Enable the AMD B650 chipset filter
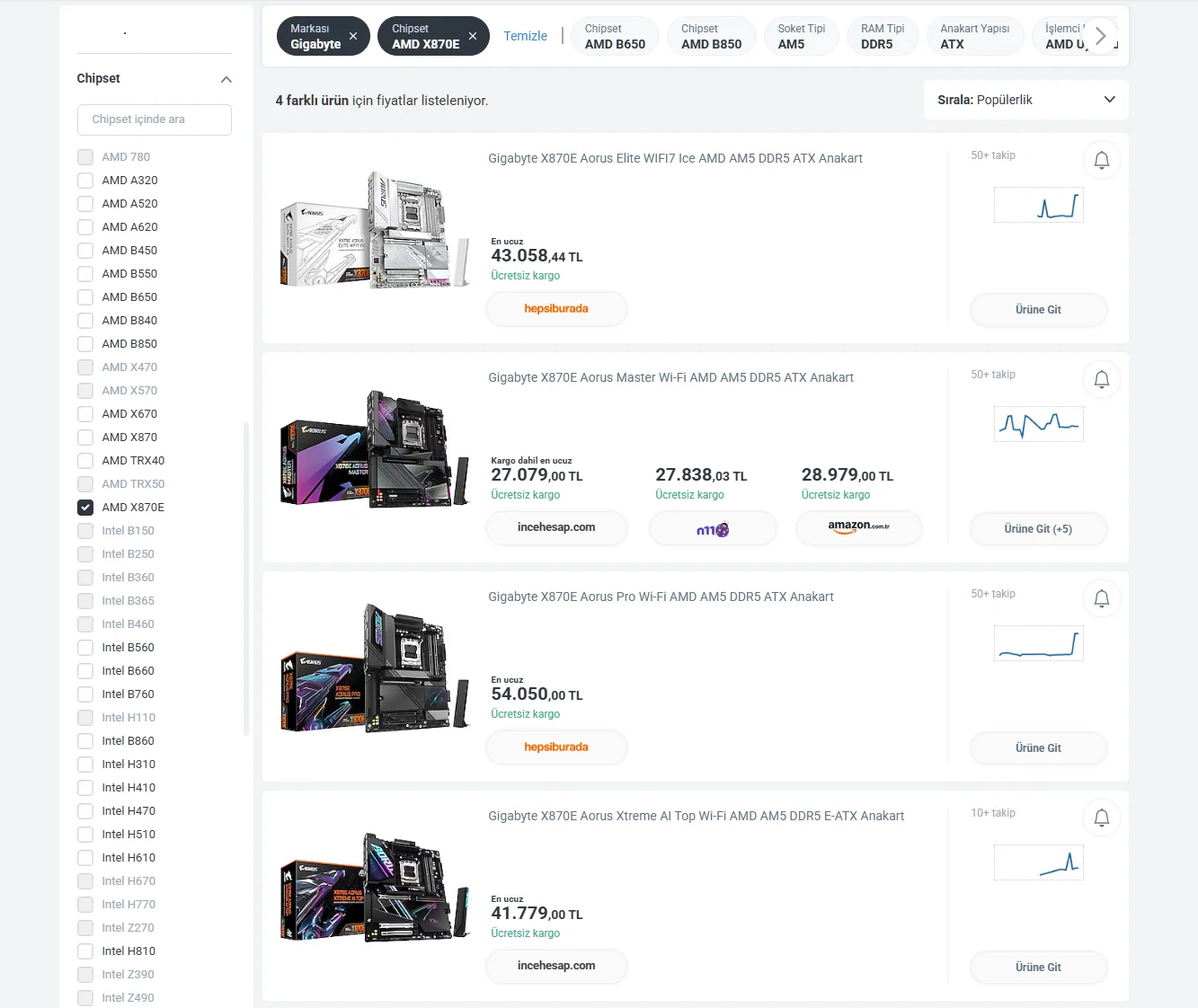The width and height of the screenshot is (1198, 1008). point(85,297)
